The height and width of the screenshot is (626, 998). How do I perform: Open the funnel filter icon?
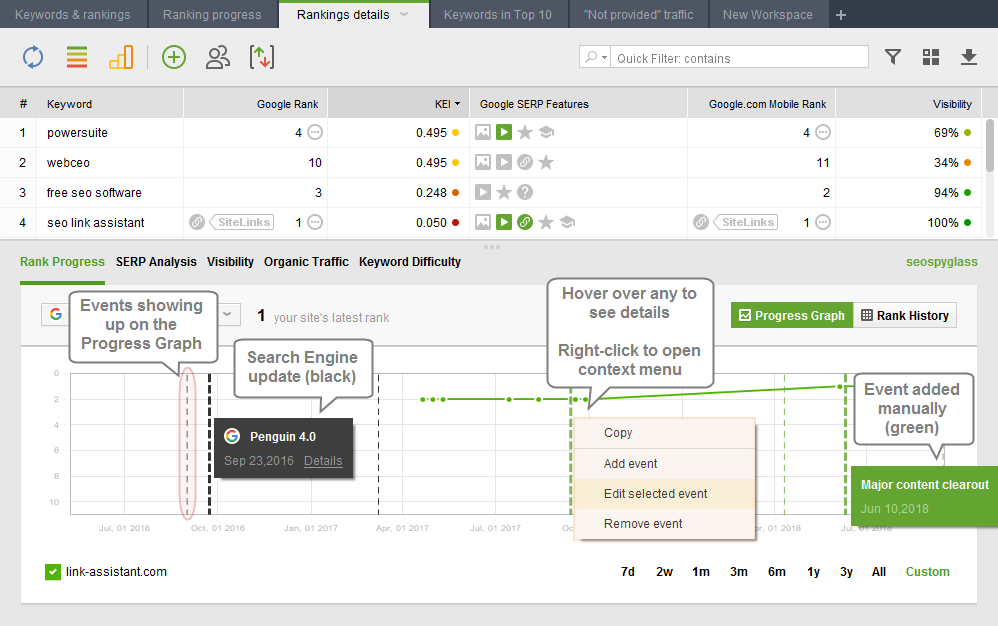[x=893, y=57]
